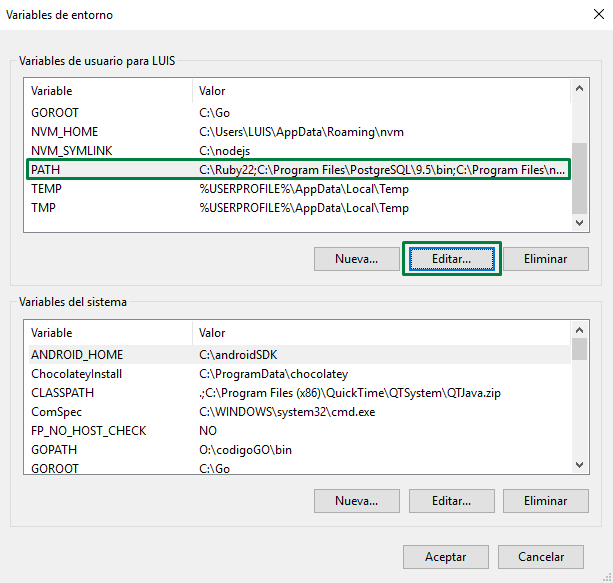The image size is (613, 583).
Task: Select the system GOROOT variable row
Action: 299,468
